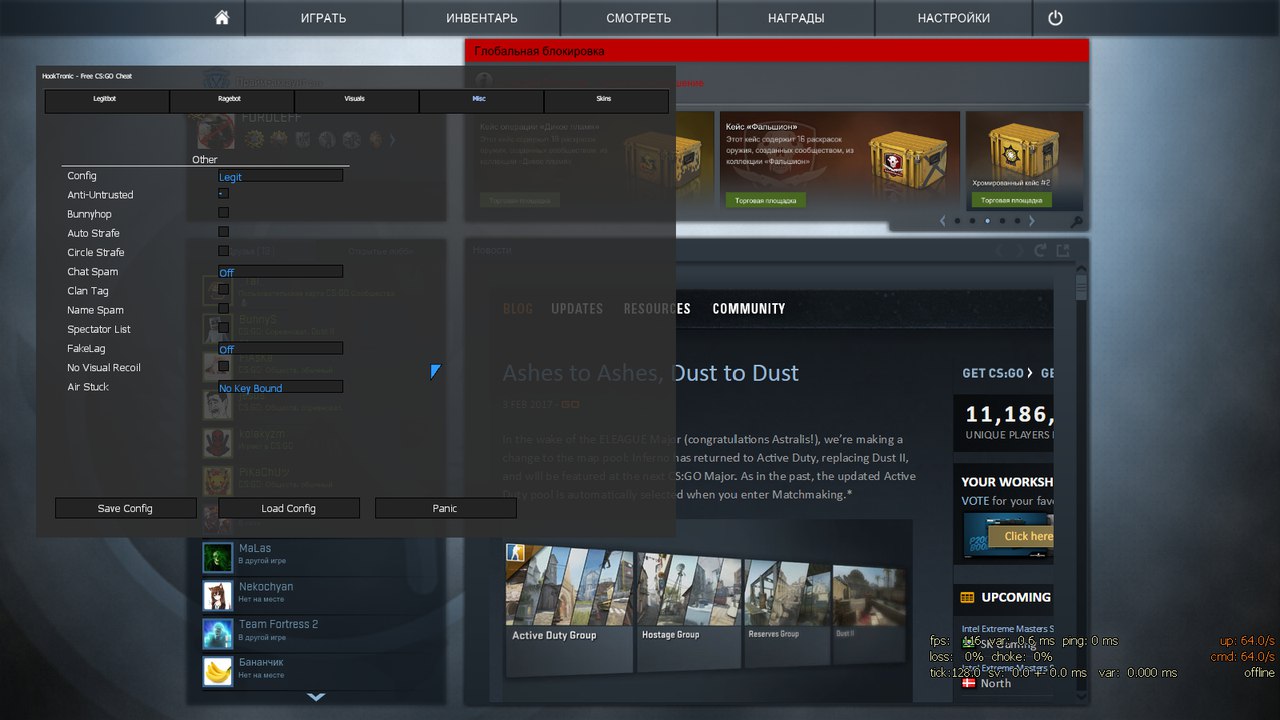Select MaLas friend avatar

(x=218, y=557)
